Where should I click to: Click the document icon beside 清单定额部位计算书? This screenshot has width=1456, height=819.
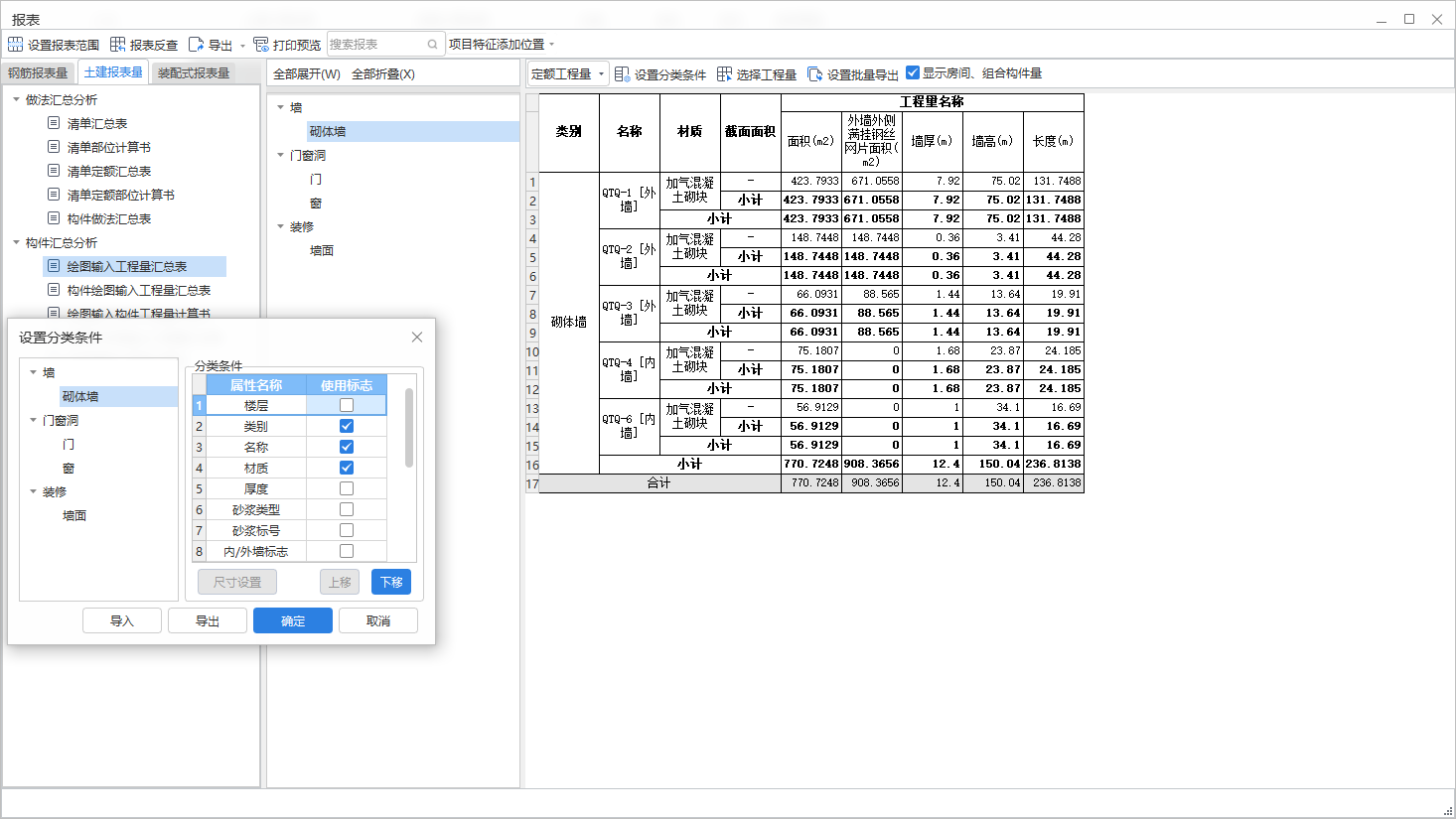[x=54, y=195]
